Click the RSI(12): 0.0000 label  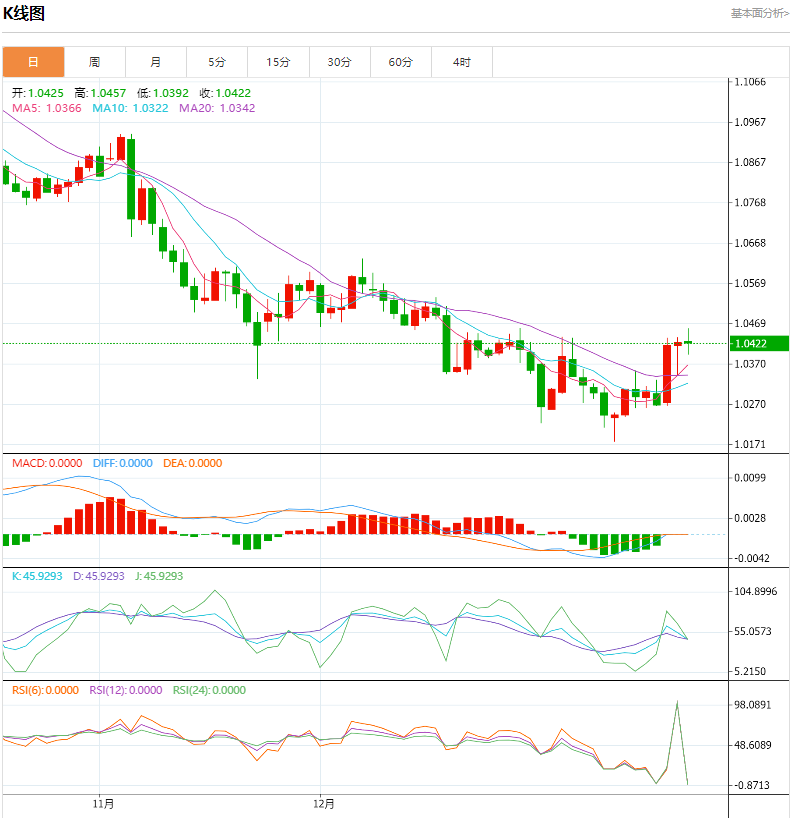pos(126,690)
